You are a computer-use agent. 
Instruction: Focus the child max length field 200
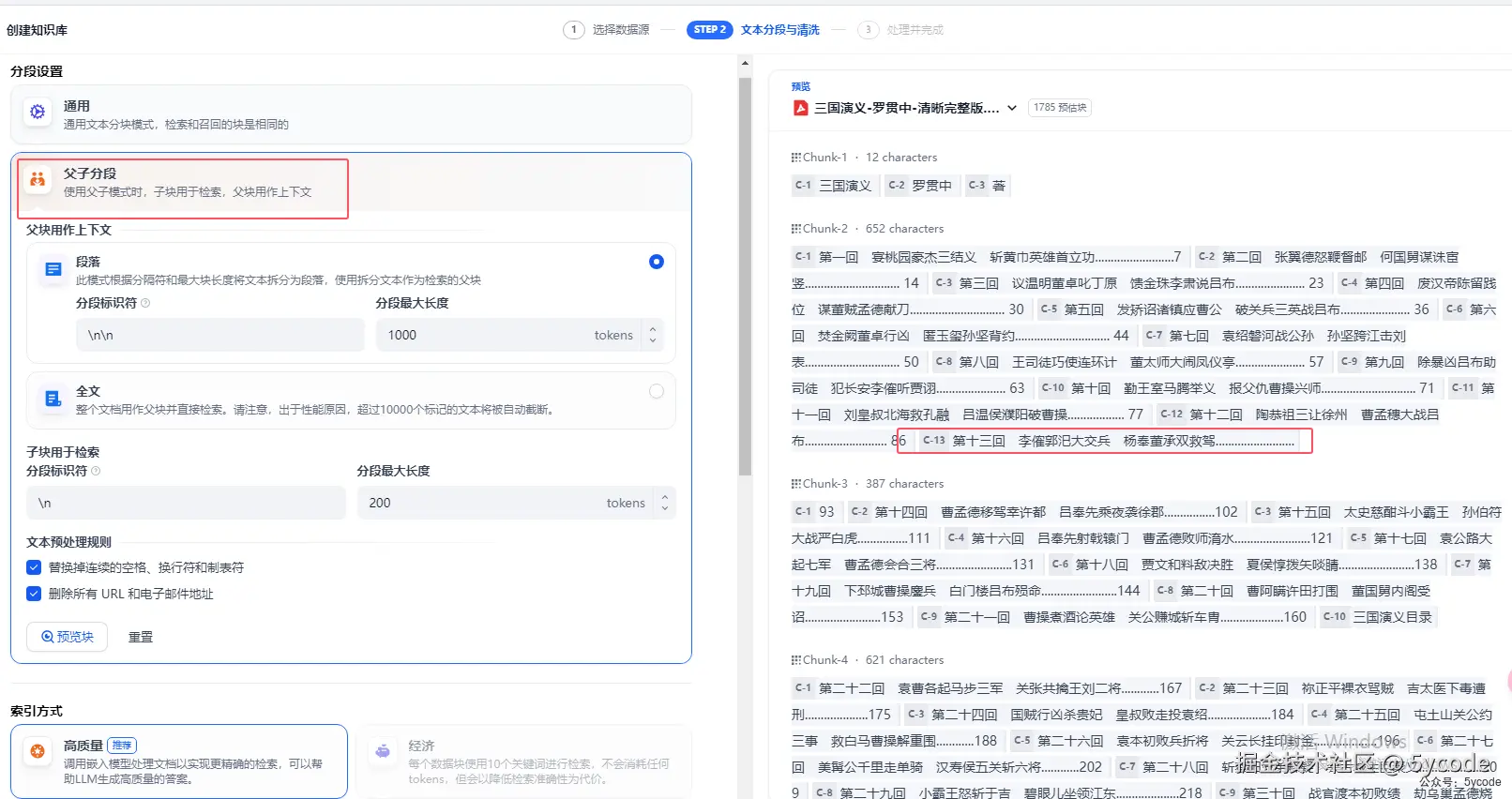coord(516,503)
